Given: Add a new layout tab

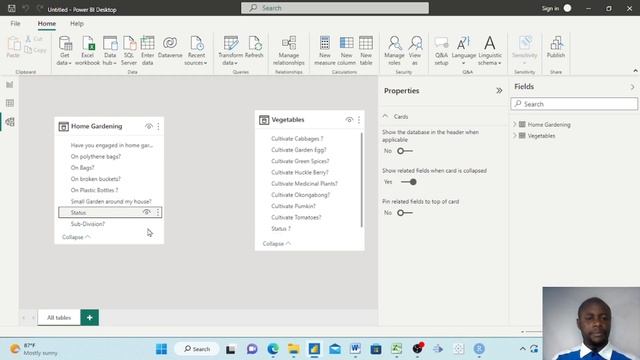Looking at the screenshot, I should point(89,318).
